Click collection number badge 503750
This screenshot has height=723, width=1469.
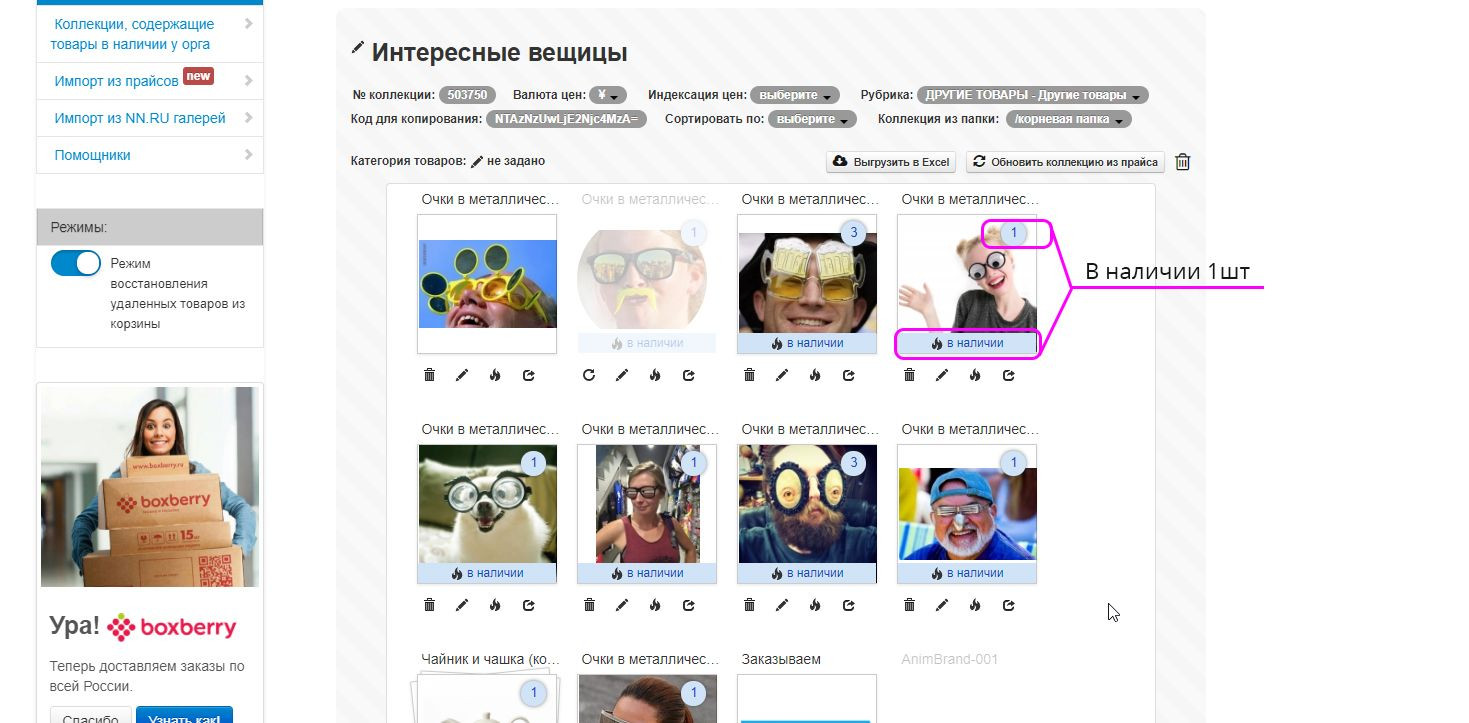click(467, 95)
